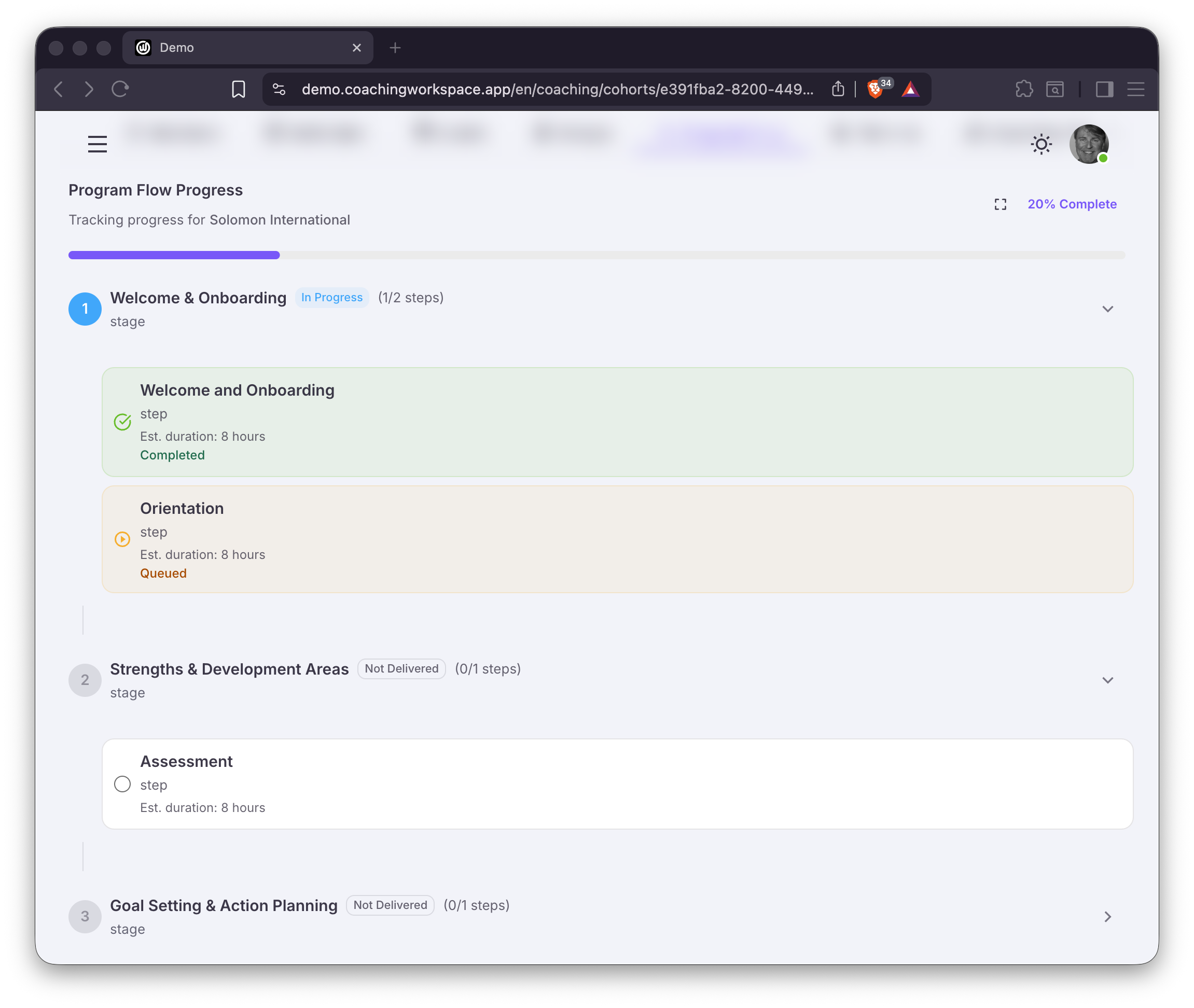This screenshot has height=1008, width=1194.
Task: Open the browser extensions puzzle icon
Action: pos(1024,89)
